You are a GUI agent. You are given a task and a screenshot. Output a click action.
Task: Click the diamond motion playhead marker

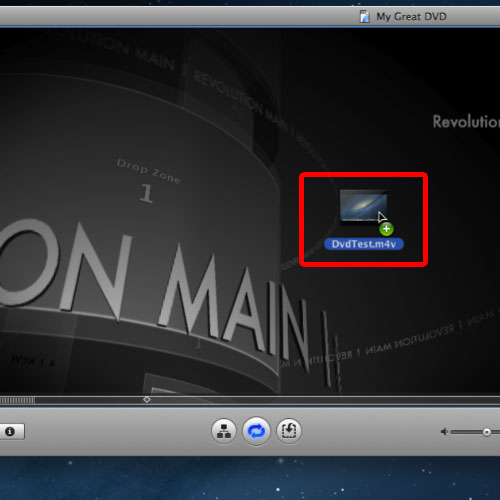[147, 399]
